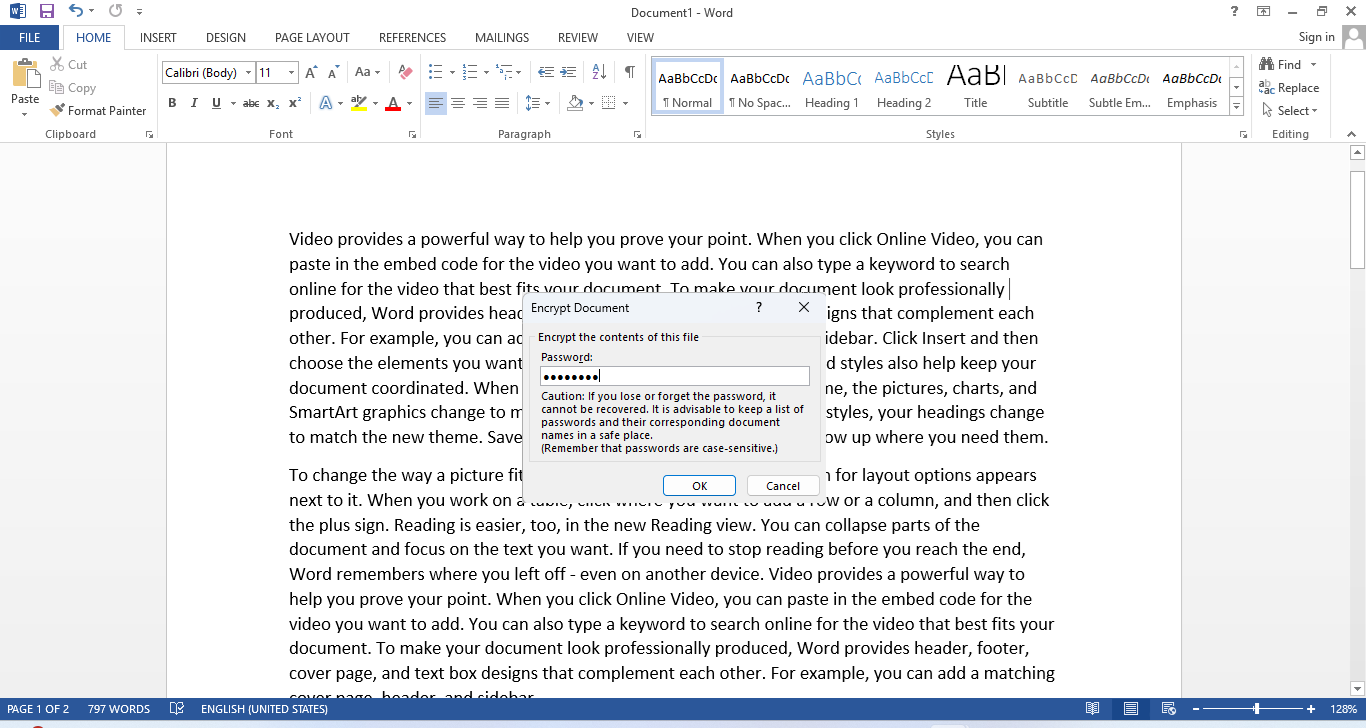Apply strikethrough to text
The height and width of the screenshot is (728, 1366).
(251, 103)
